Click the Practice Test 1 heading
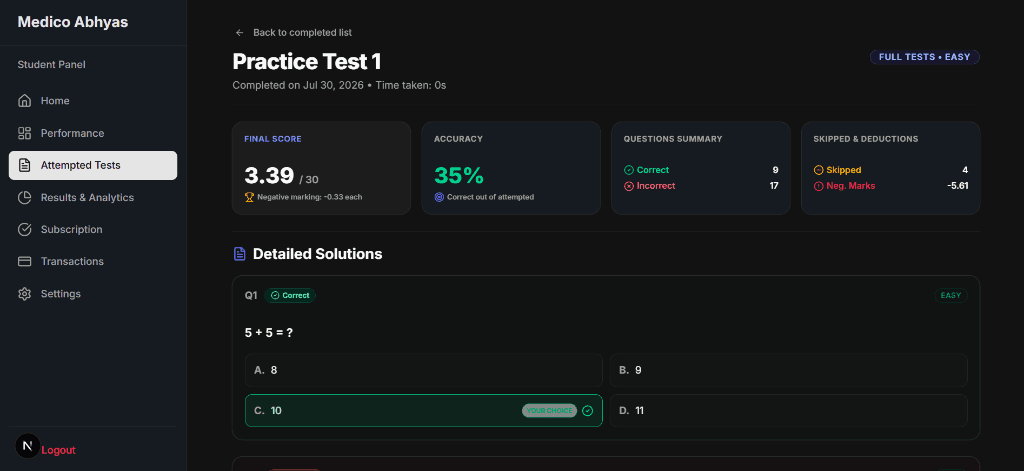This screenshot has width=1024, height=471. 307,62
